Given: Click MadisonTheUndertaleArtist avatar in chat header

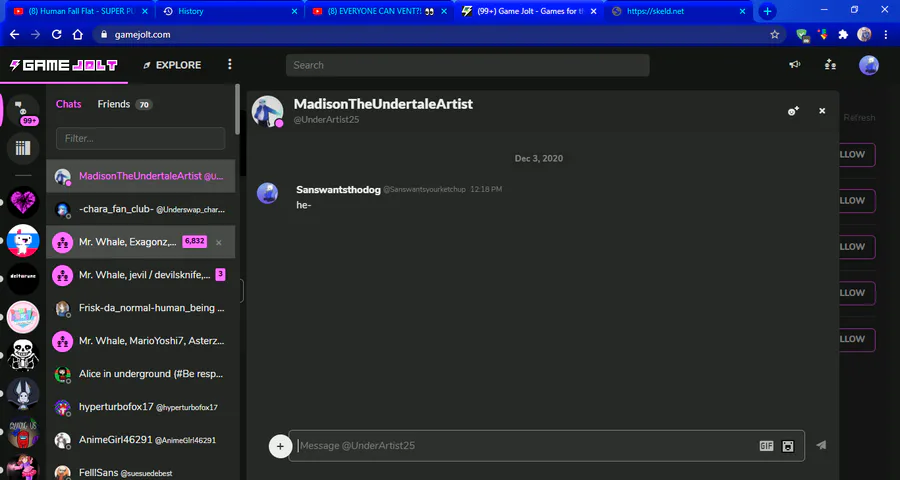Looking at the screenshot, I should coord(267,111).
